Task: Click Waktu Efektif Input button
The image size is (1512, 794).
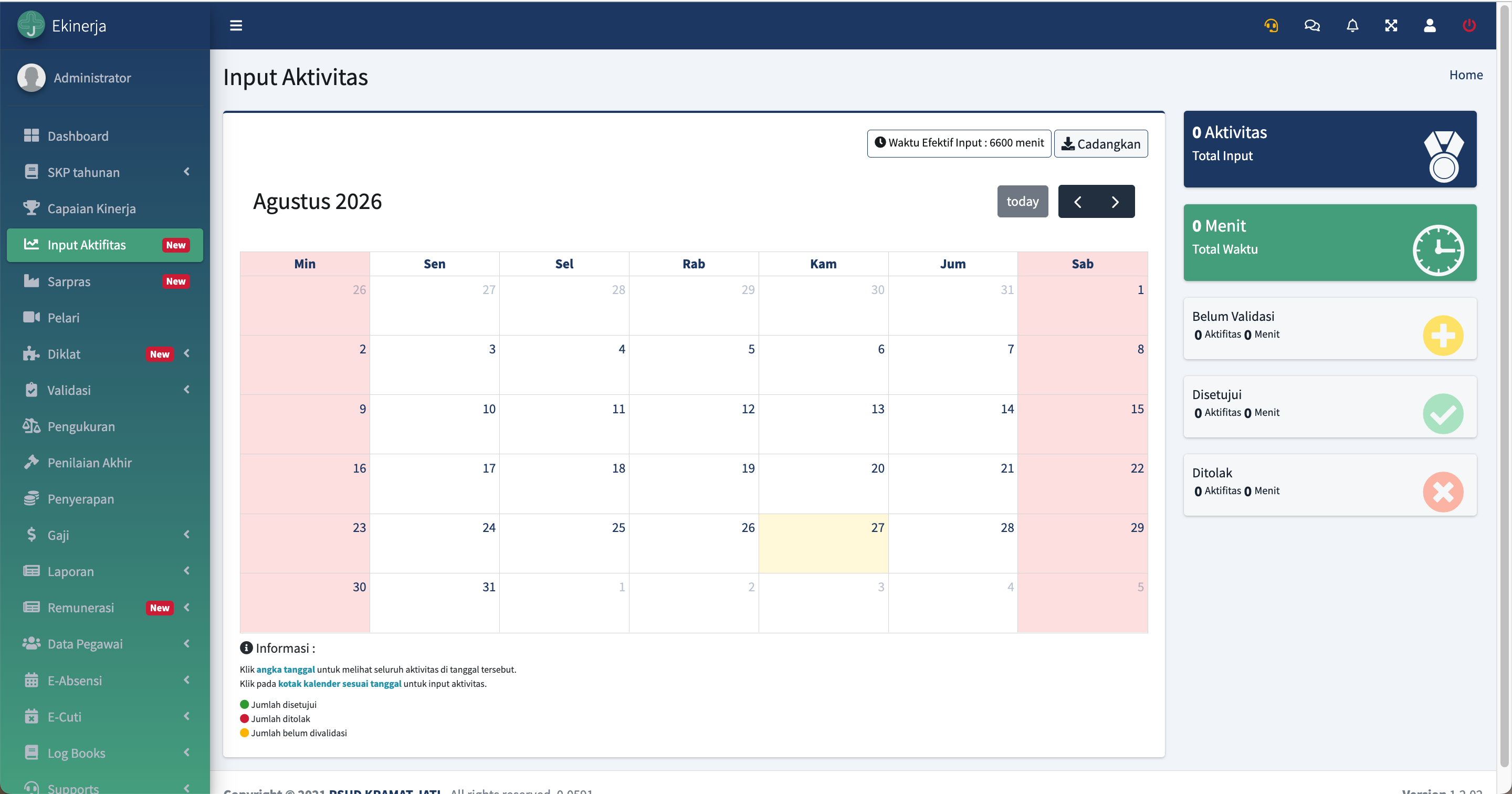Action: point(959,143)
